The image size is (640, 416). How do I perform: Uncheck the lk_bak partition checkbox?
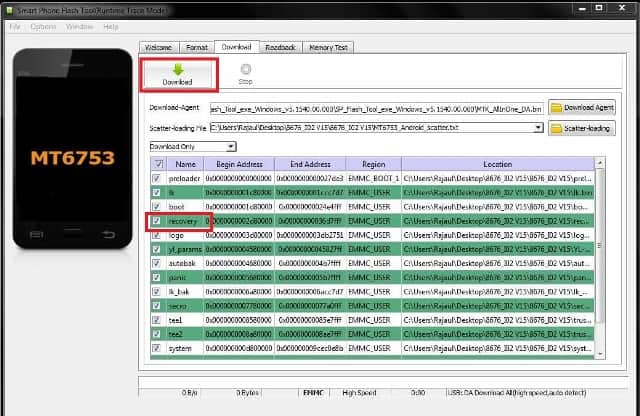coord(156,291)
